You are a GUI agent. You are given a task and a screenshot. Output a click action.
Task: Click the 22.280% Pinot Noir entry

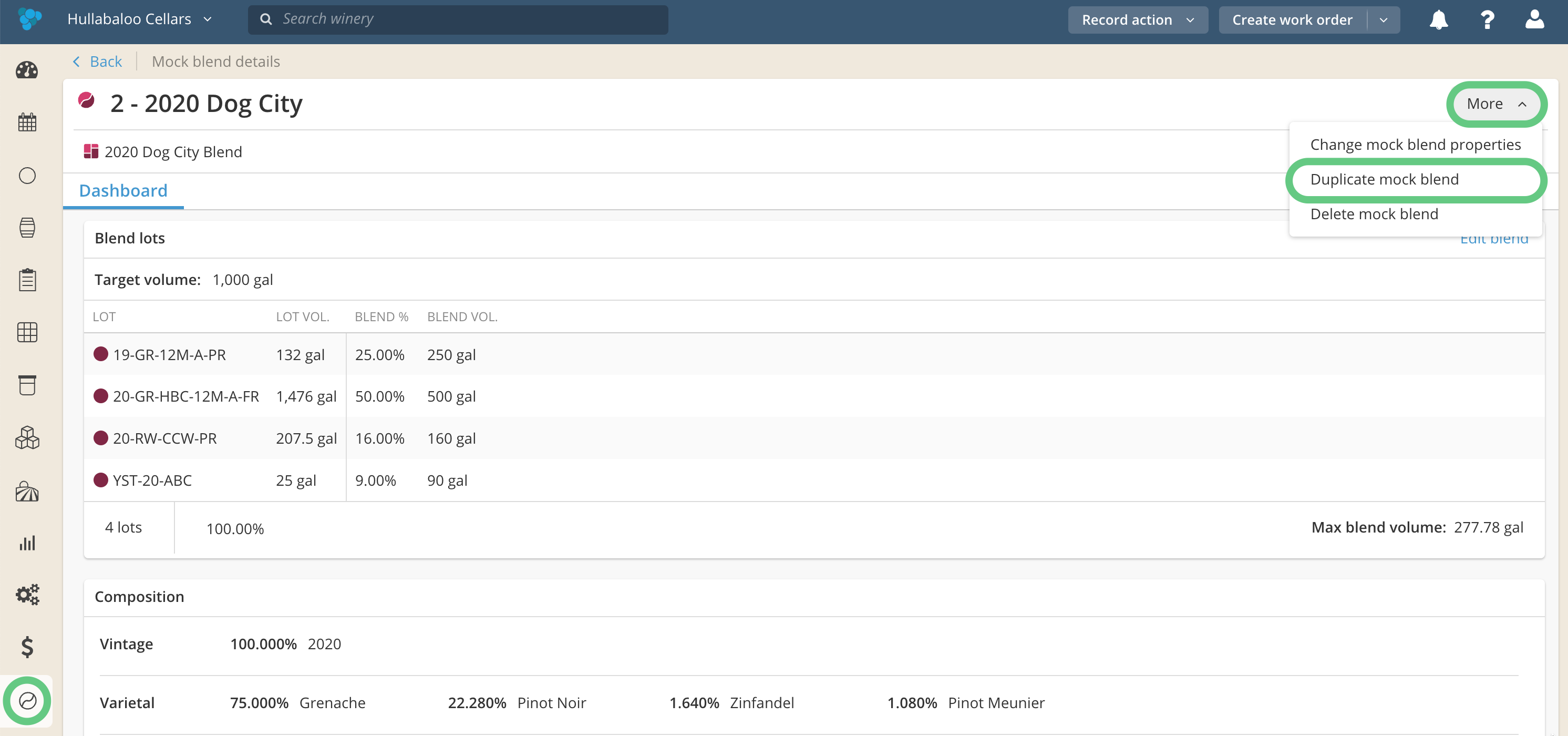pyautogui.click(x=517, y=702)
